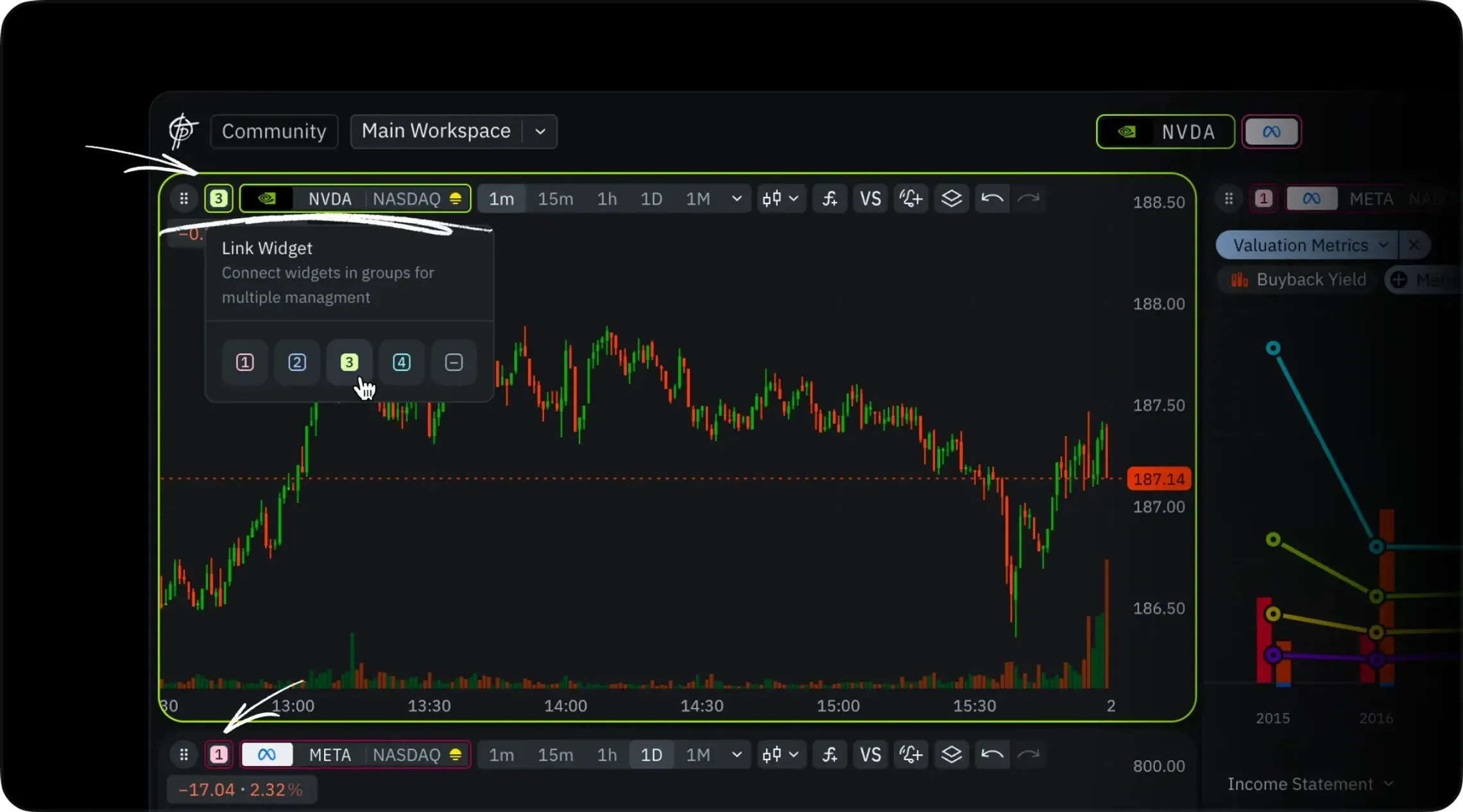Open layers icon in META chart toolbar
The height and width of the screenshot is (812, 1463).
click(x=951, y=755)
